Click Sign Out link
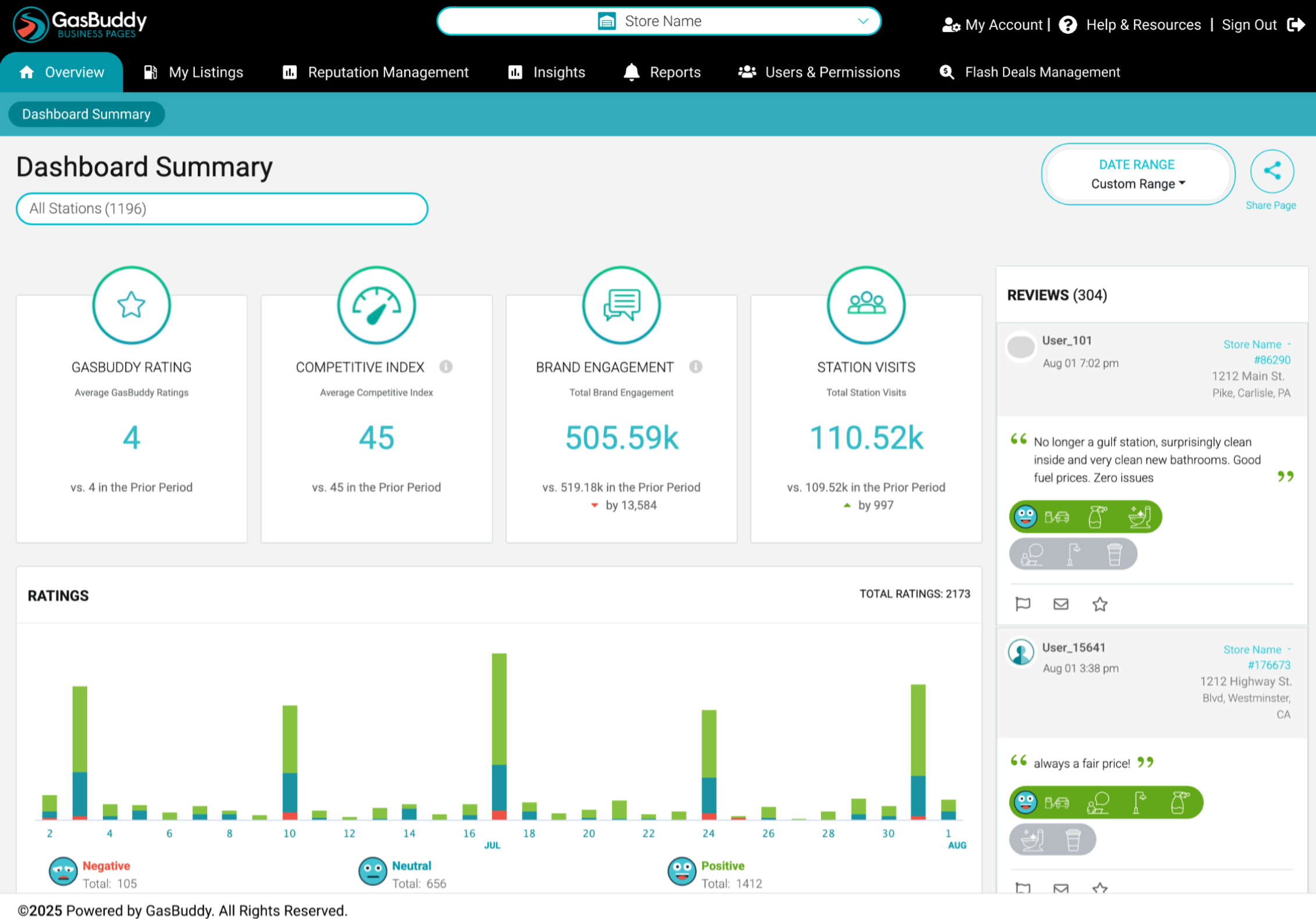This screenshot has width=1316, height=919. click(1249, 25)
